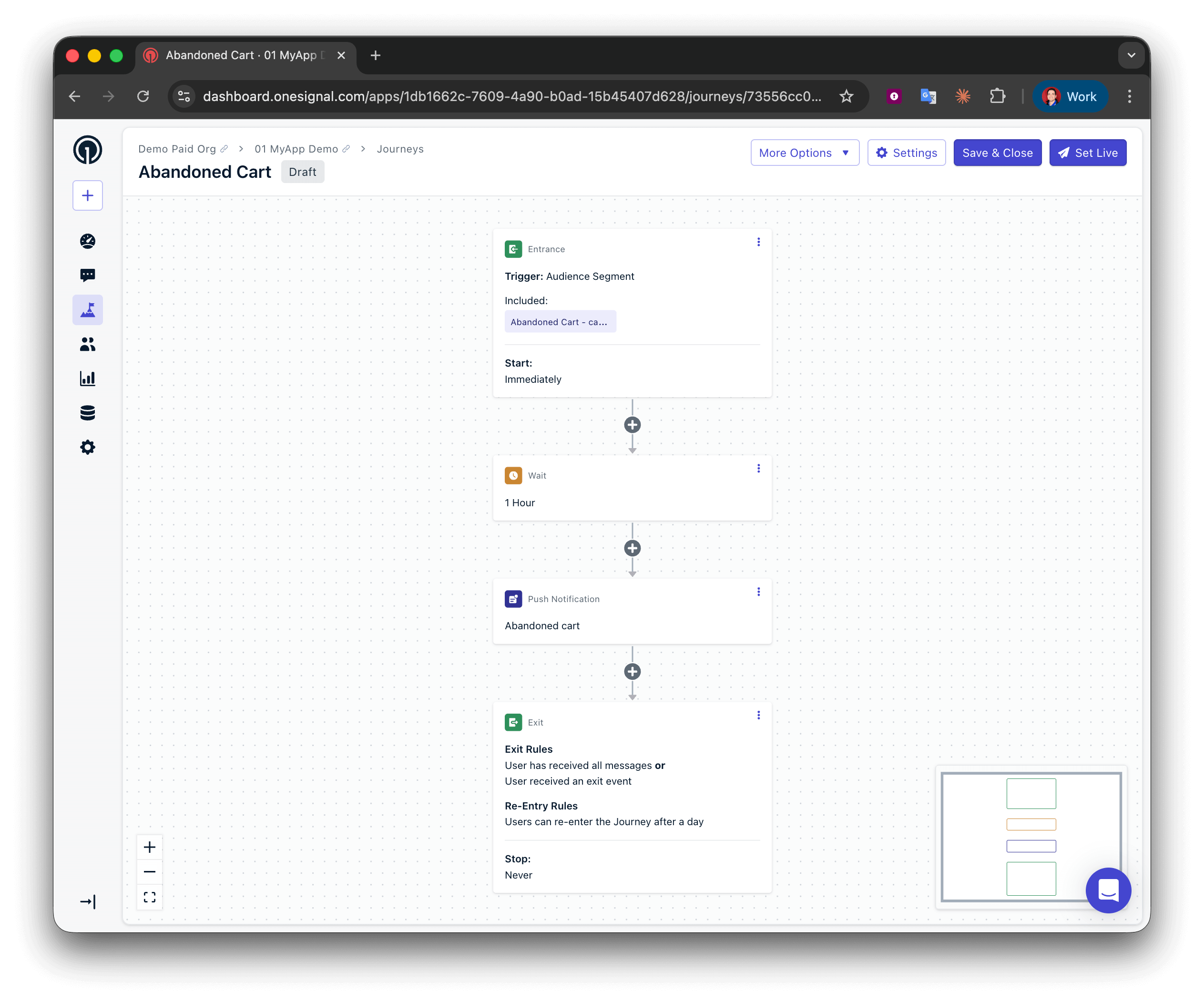The height and width of the screenshot is (1003, 1204).
Task: Open Wait node three-dot menu
Action: (x=758, y=469)
